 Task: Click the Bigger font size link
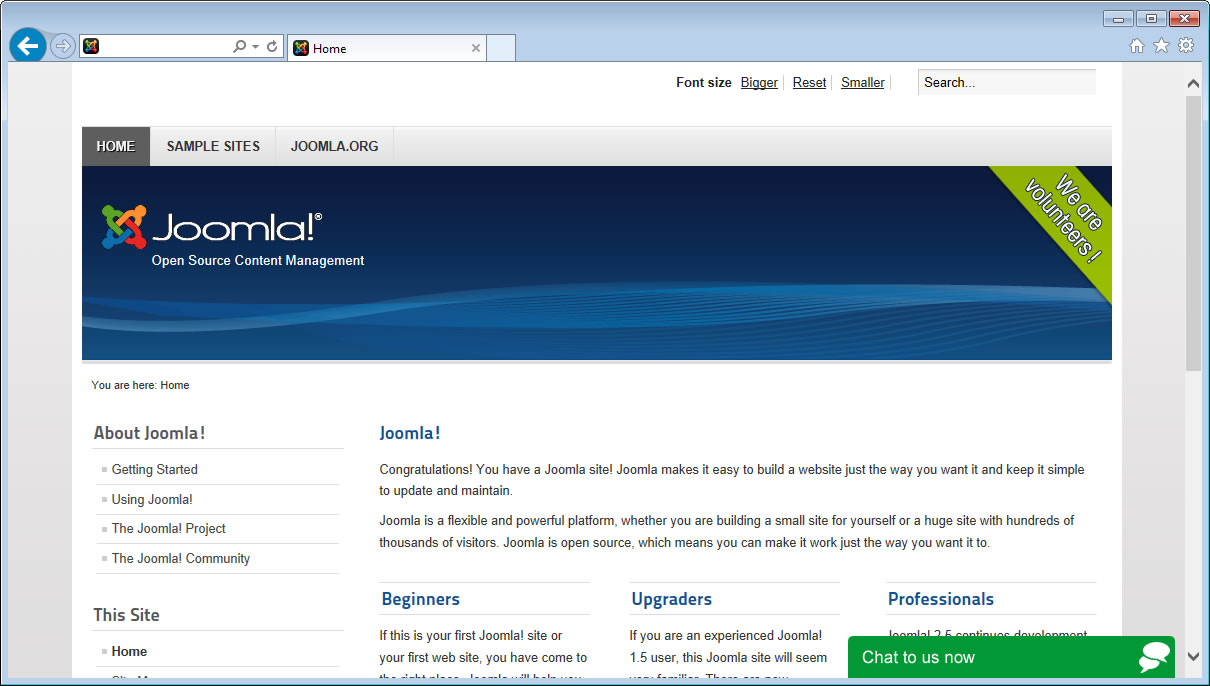coord(759,83)
